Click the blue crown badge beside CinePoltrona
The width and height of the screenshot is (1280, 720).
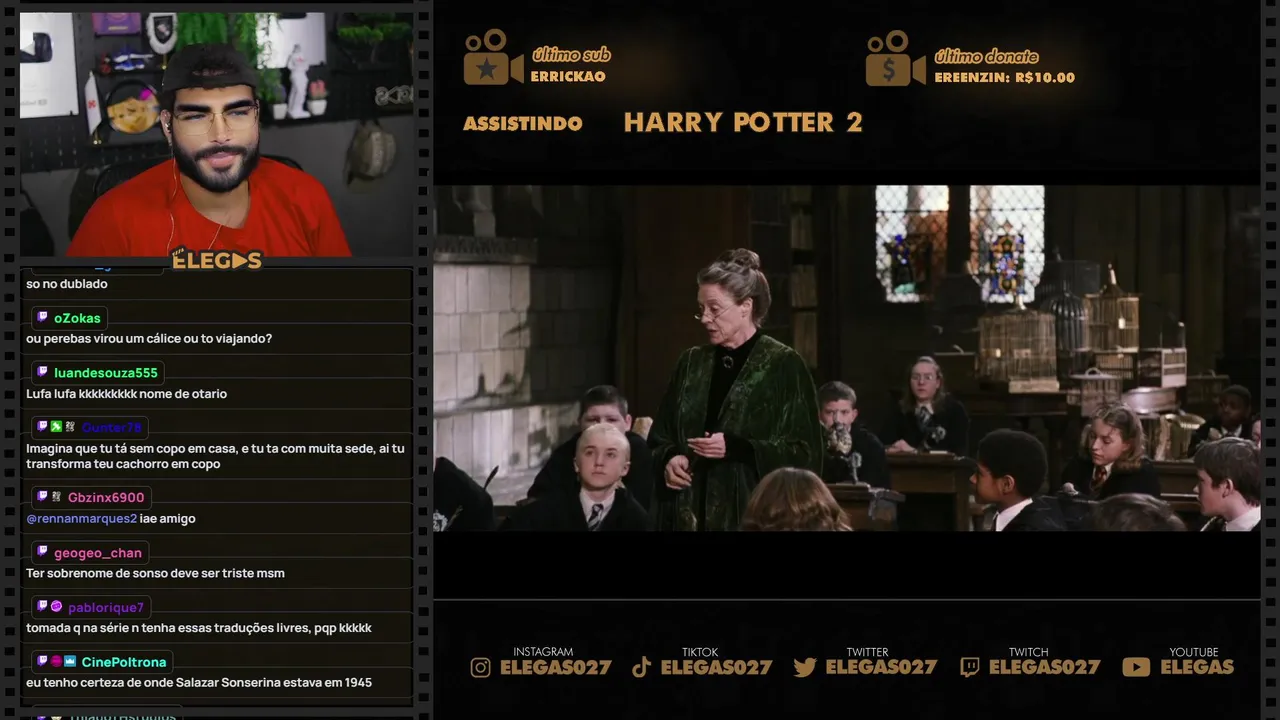[x=70, y=661]
